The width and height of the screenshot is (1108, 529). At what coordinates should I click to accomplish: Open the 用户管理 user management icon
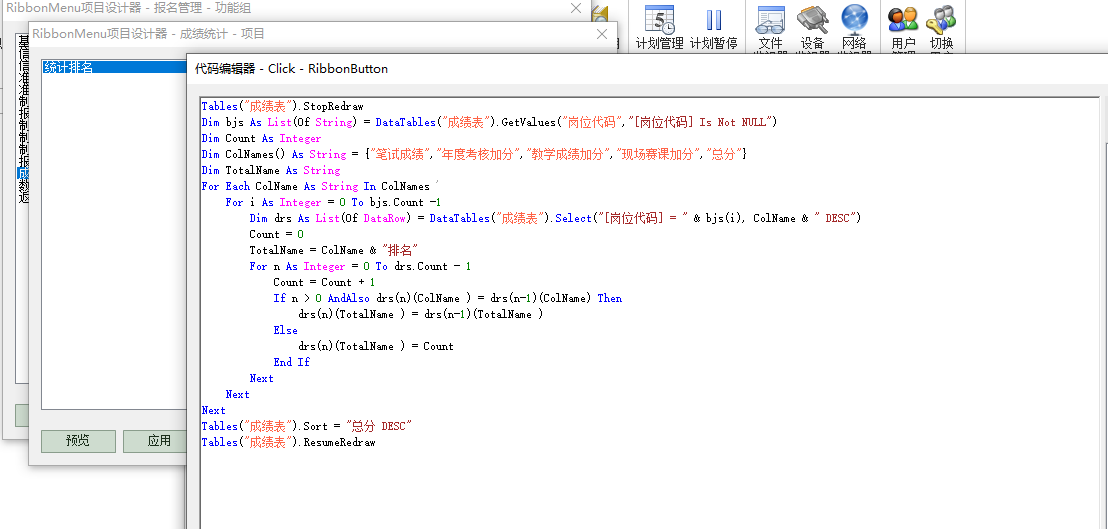903,27
